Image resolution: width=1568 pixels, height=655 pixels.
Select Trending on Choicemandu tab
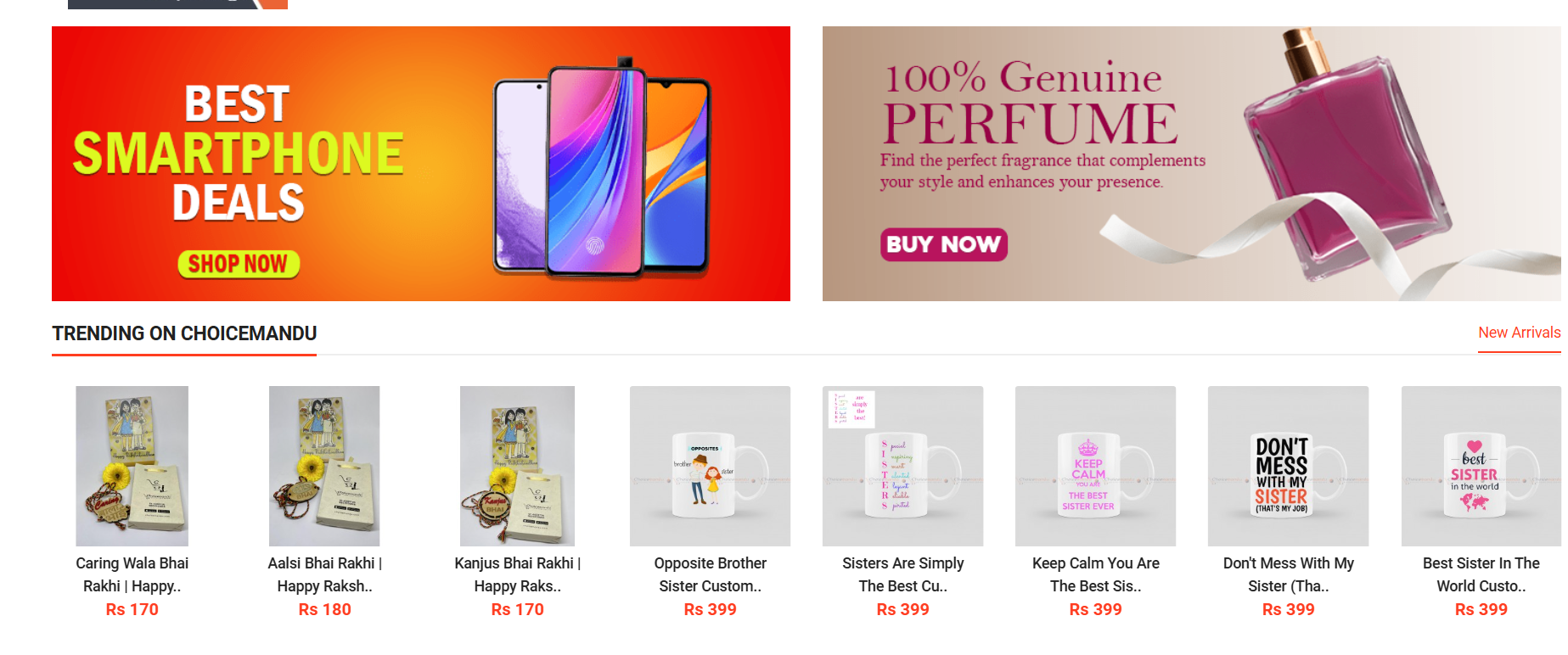pyautogui.click(x=184, y=333)
